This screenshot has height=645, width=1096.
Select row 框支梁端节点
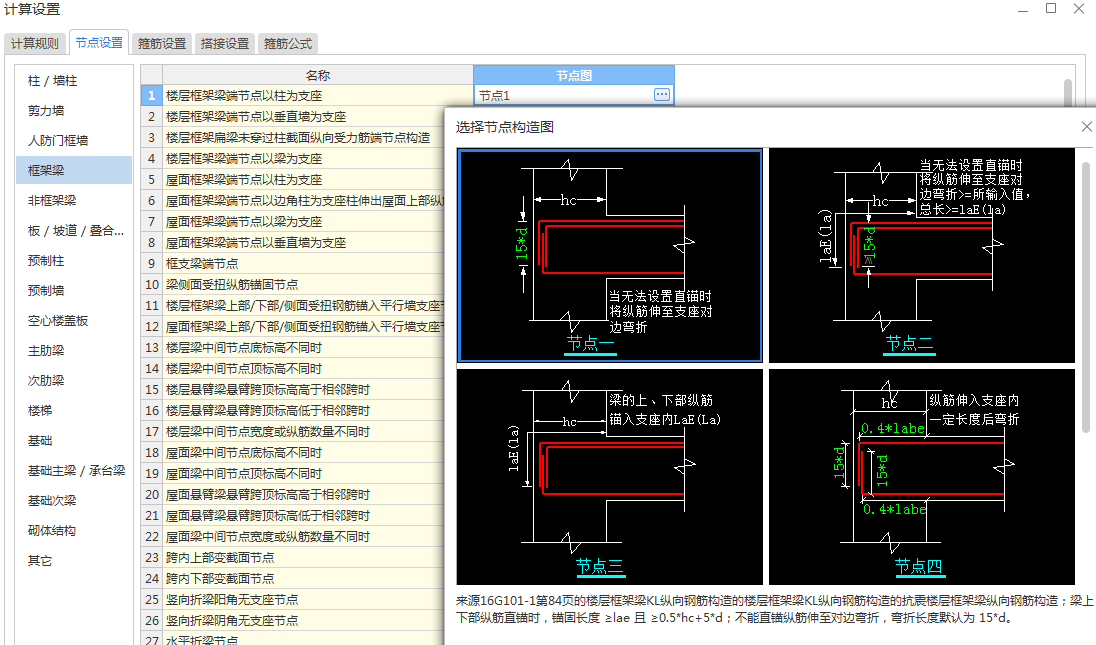(x=303, y=263)
